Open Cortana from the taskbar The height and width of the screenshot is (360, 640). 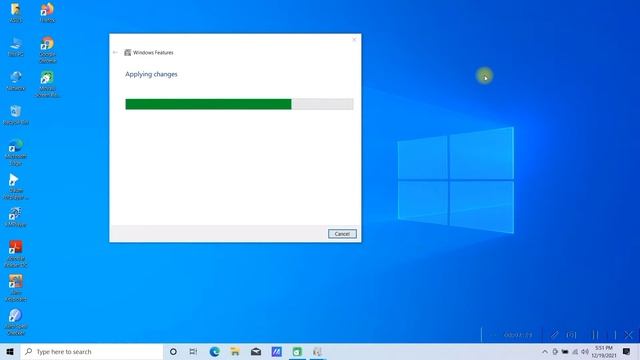[x=173, y=351]
